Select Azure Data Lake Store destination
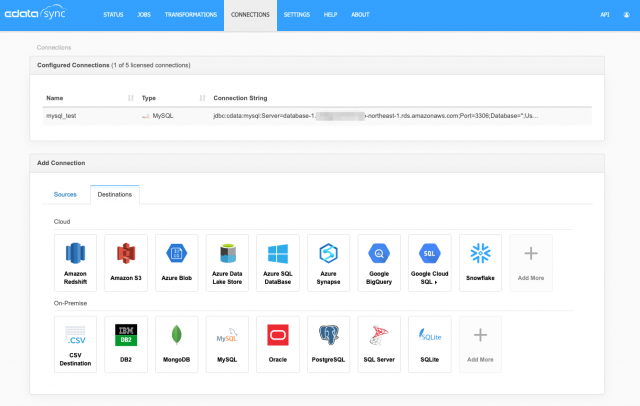 tap(227, 263)
